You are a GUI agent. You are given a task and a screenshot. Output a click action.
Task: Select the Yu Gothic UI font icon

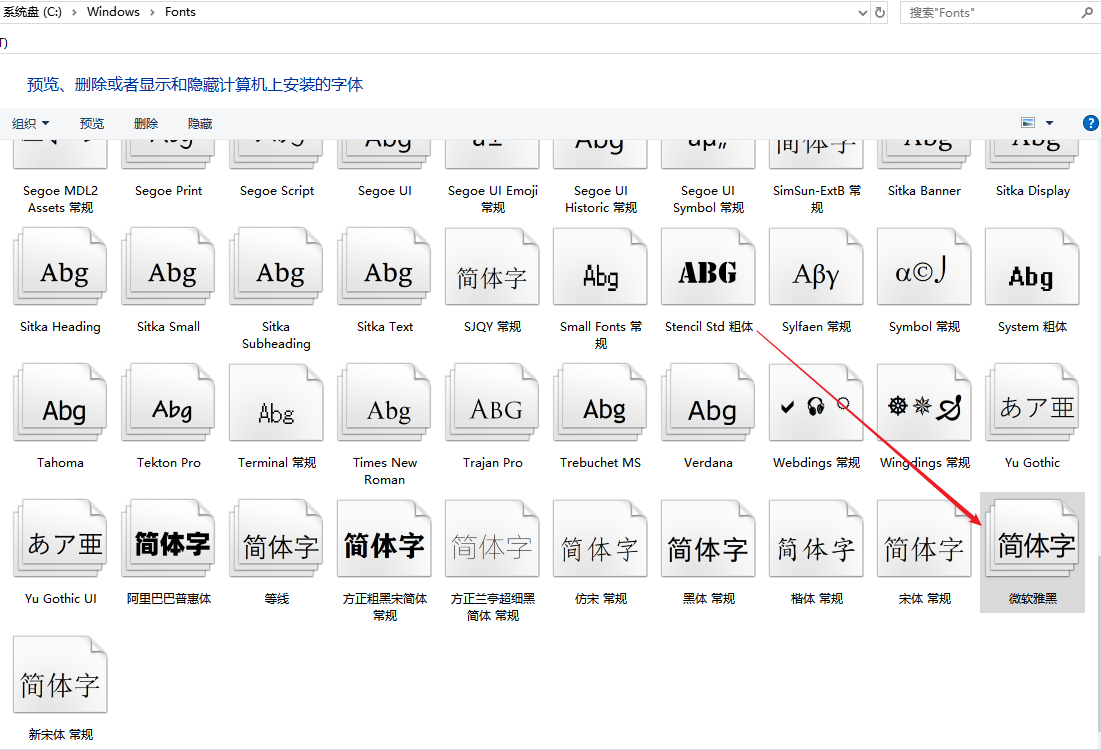coord(60,539)
